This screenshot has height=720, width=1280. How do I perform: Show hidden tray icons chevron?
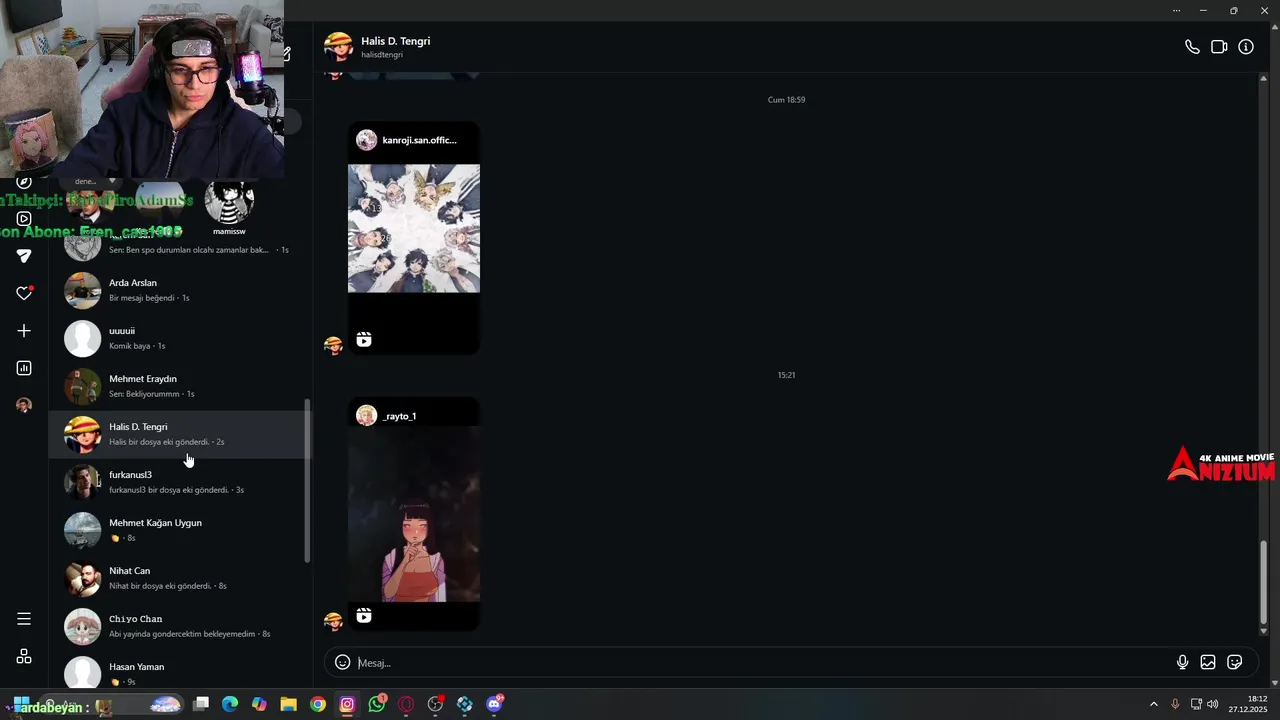pyautogui.click(x=1153, y=704)
